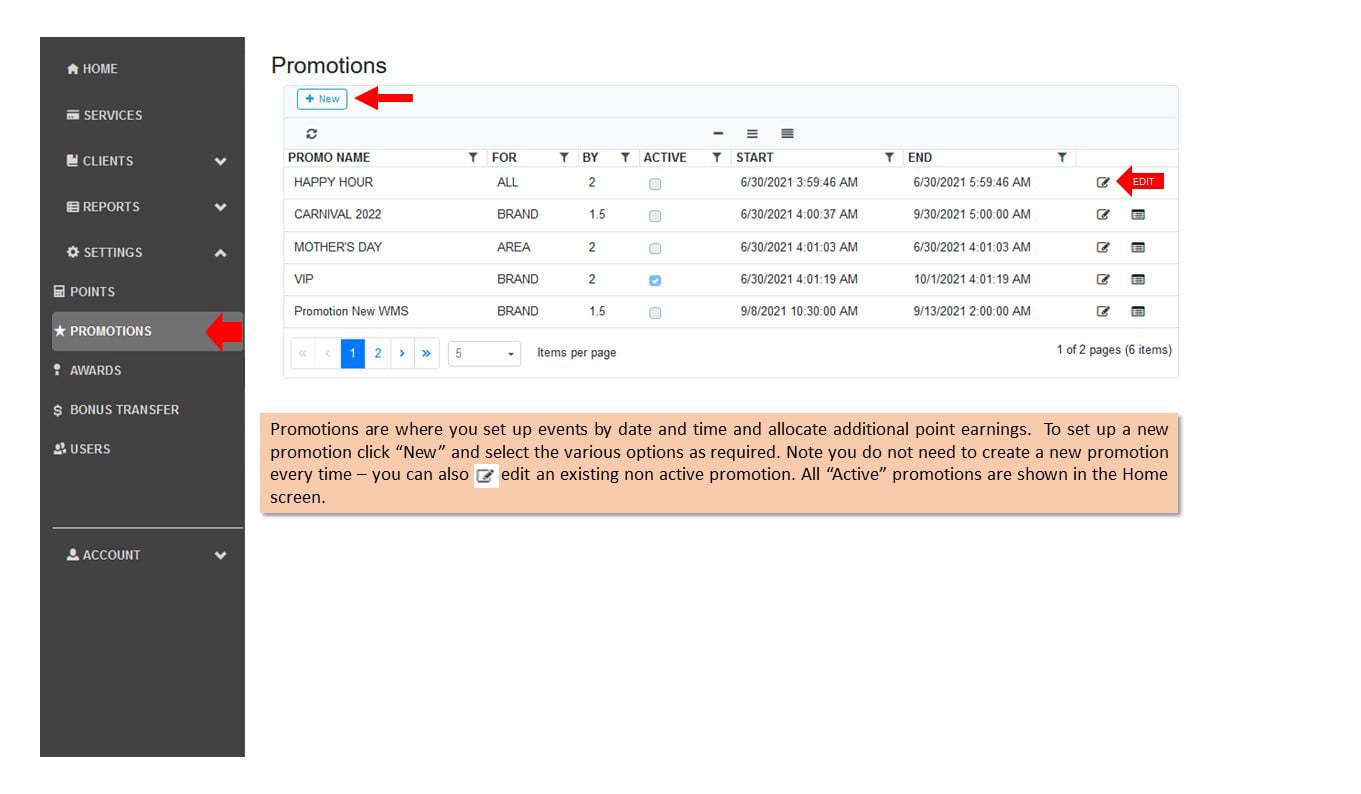Jump to last page double arrow

pyautogui.click(x=427, y=353)
